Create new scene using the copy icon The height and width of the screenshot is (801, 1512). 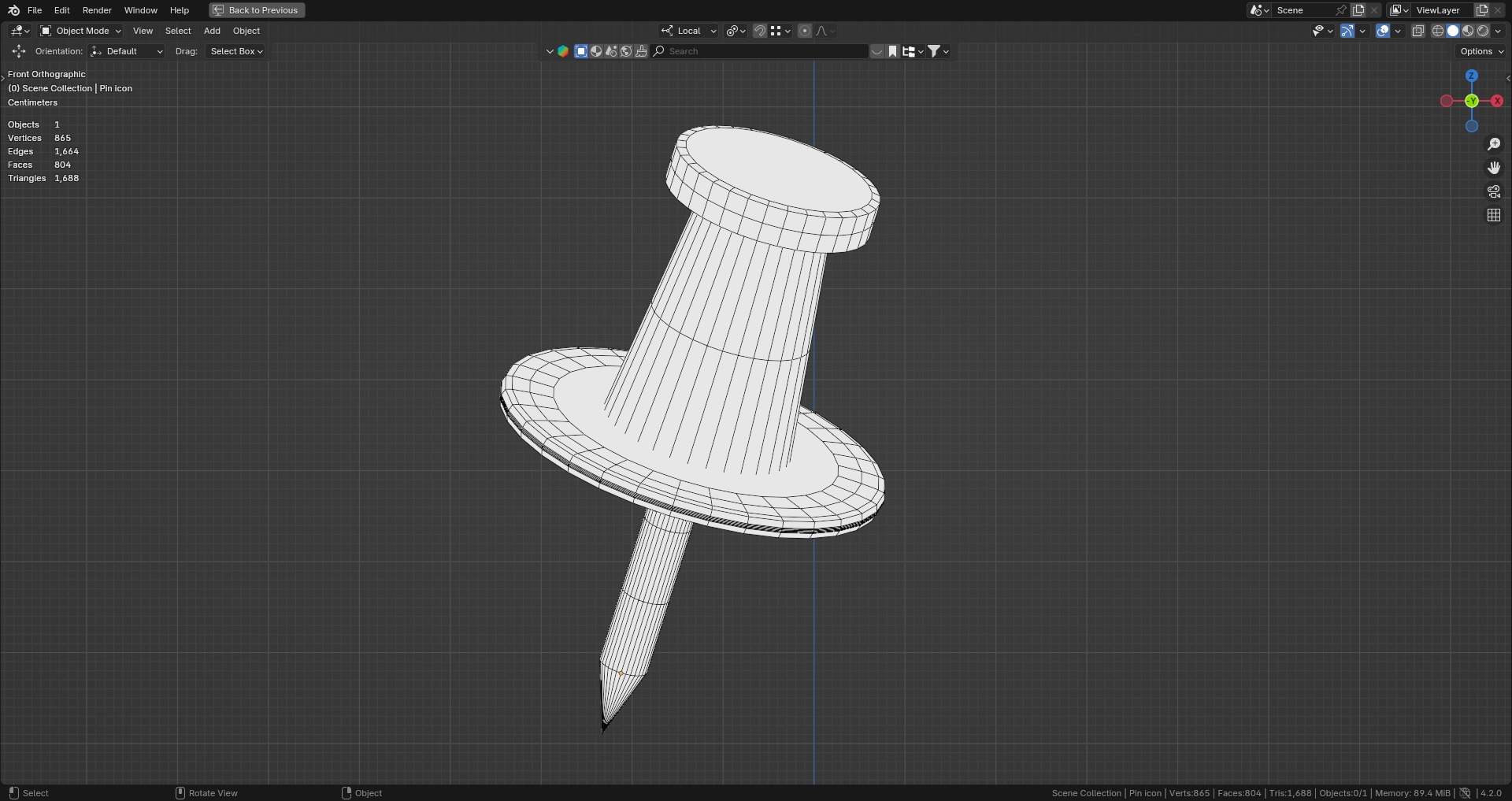(x=1358, y=10)
